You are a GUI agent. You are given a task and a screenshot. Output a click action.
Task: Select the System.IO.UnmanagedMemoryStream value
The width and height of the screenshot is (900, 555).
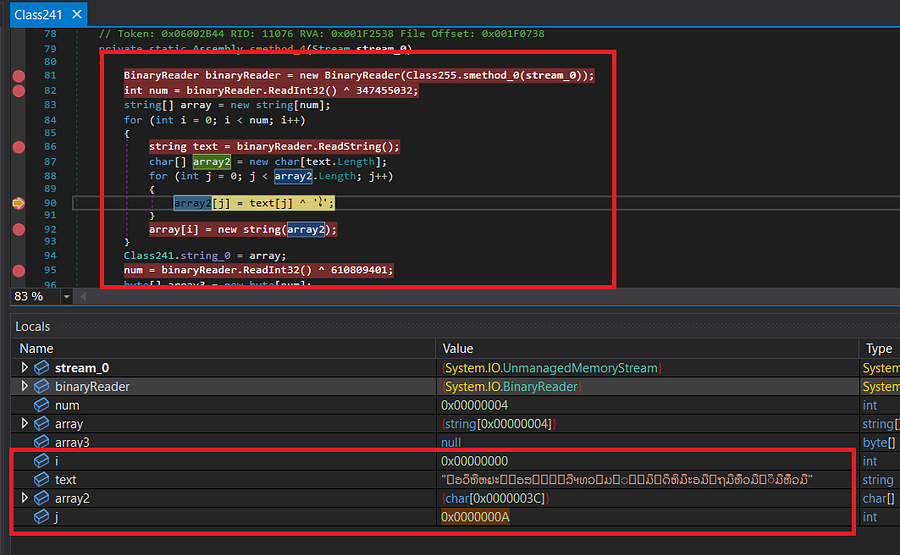(552, 368)
